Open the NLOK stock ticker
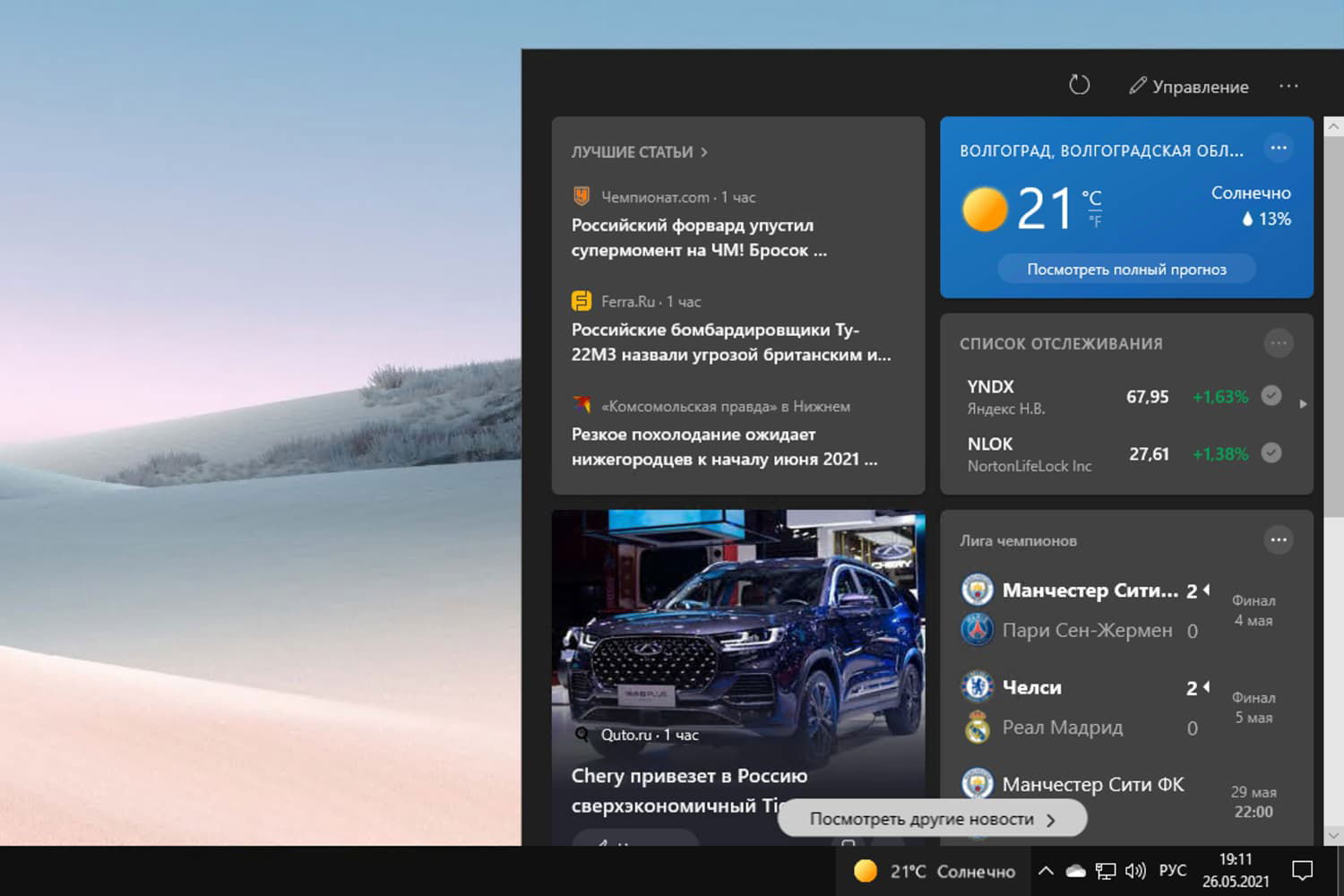The width and height of the screenshot is (1344, 896). point(990,444)
